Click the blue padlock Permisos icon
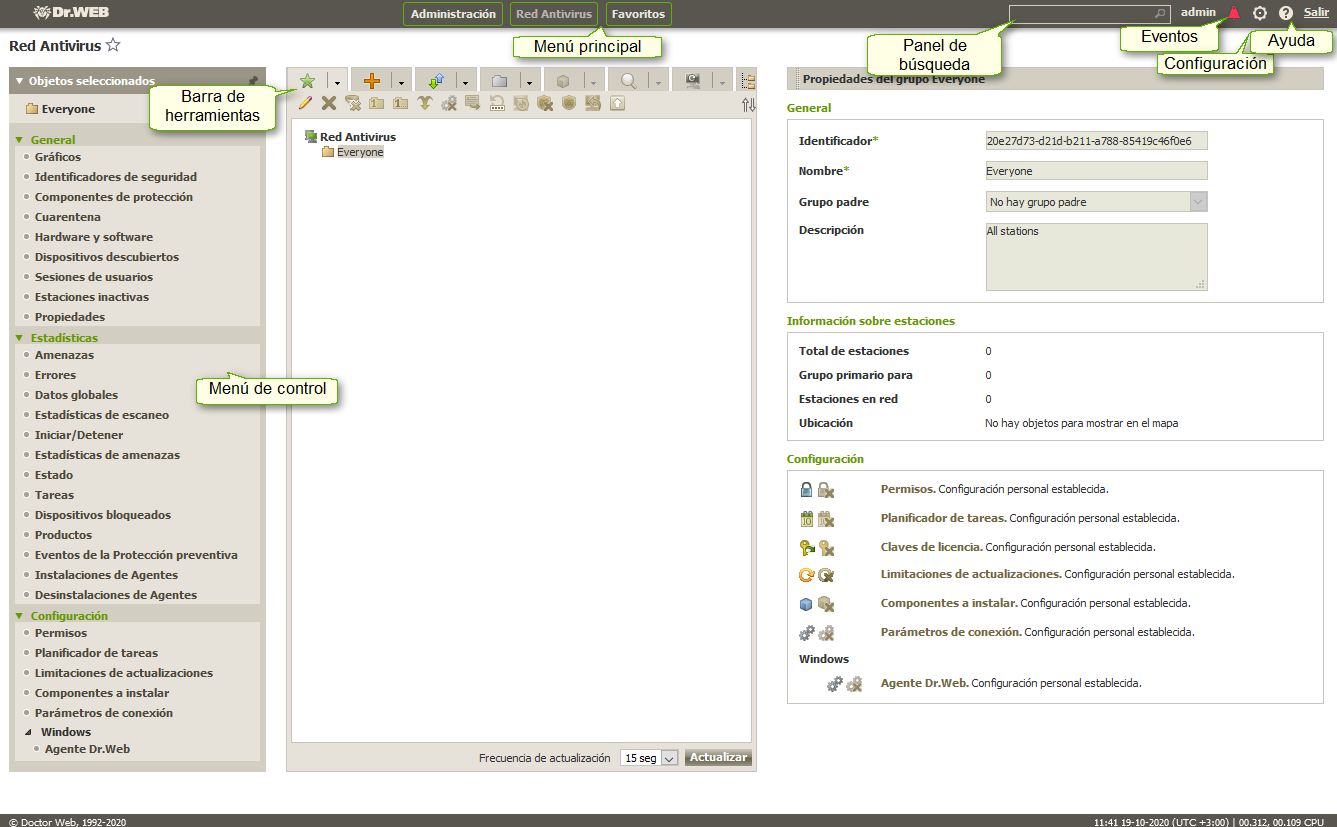This screenshot has width=1337, height=827. [807, 490]
